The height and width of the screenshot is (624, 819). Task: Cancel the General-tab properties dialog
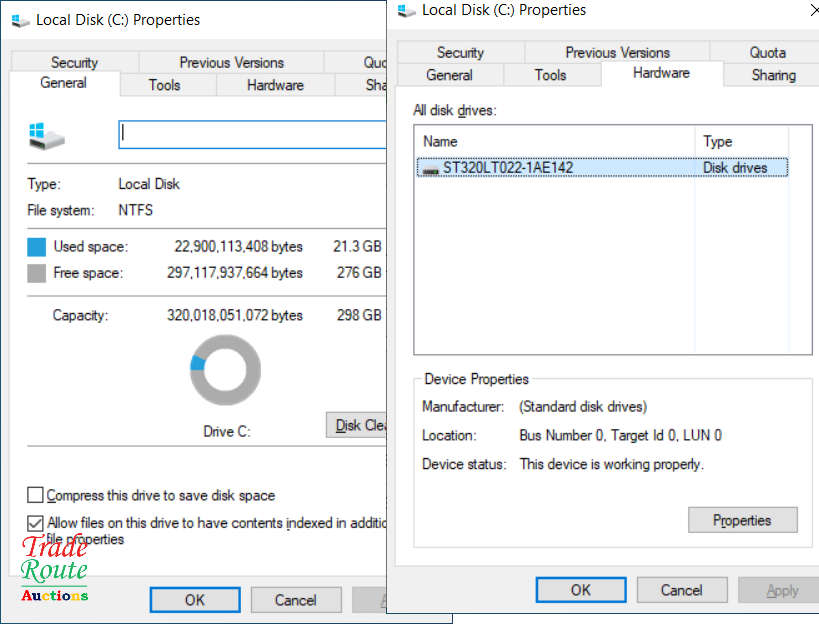tap(295, 600)
